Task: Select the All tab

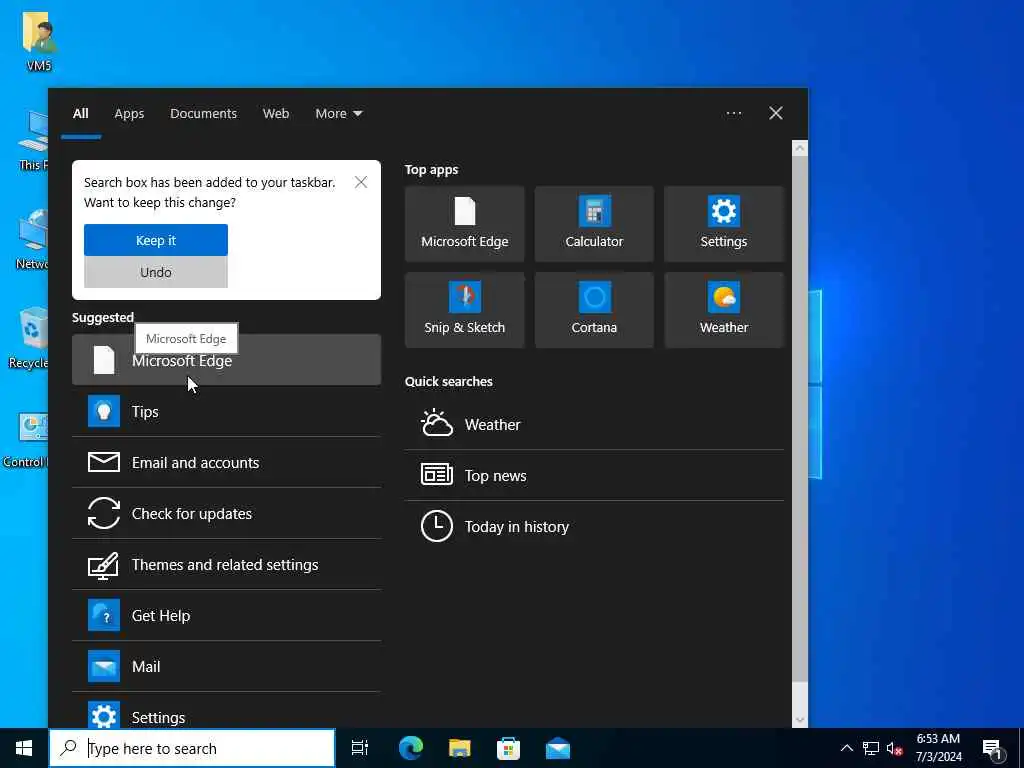Action: (80, 114)
